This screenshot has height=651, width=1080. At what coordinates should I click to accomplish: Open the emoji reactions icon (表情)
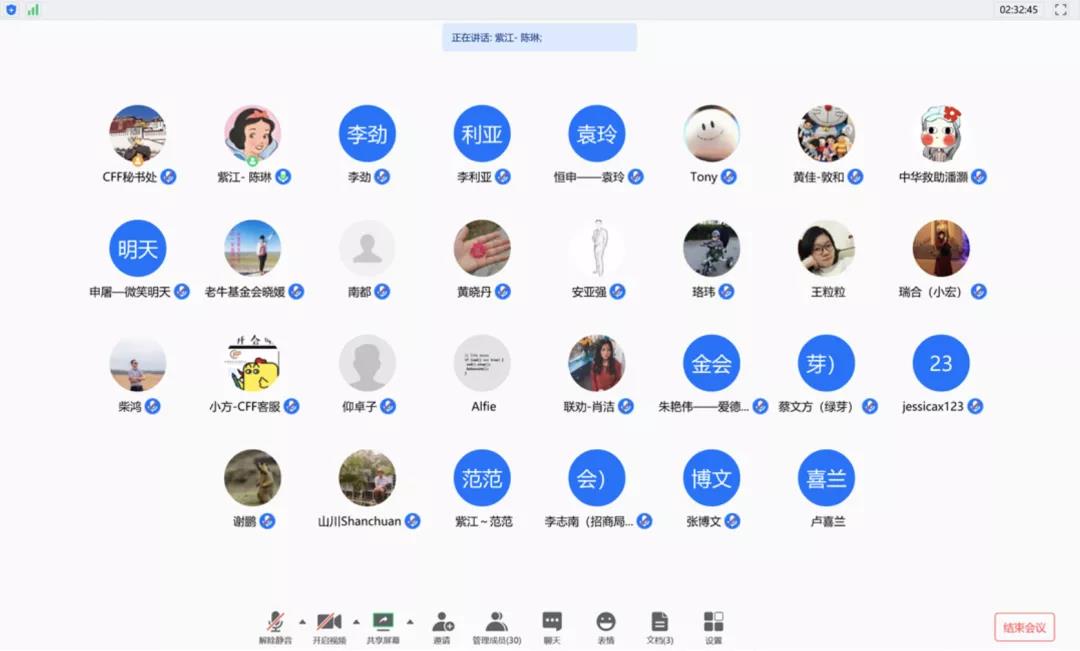point(605,621)
